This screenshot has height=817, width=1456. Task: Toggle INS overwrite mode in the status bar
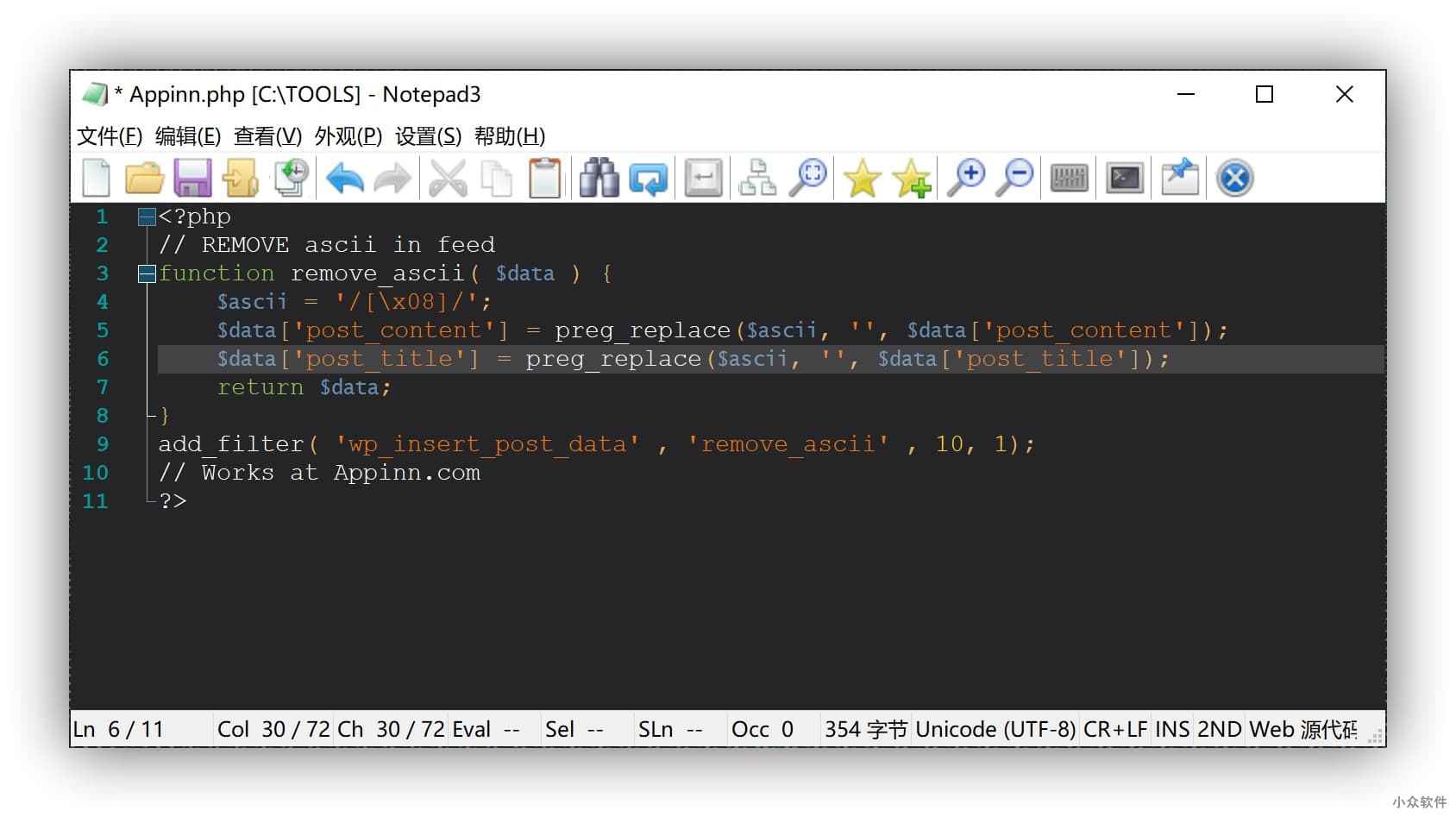(x=1171, y=729)
